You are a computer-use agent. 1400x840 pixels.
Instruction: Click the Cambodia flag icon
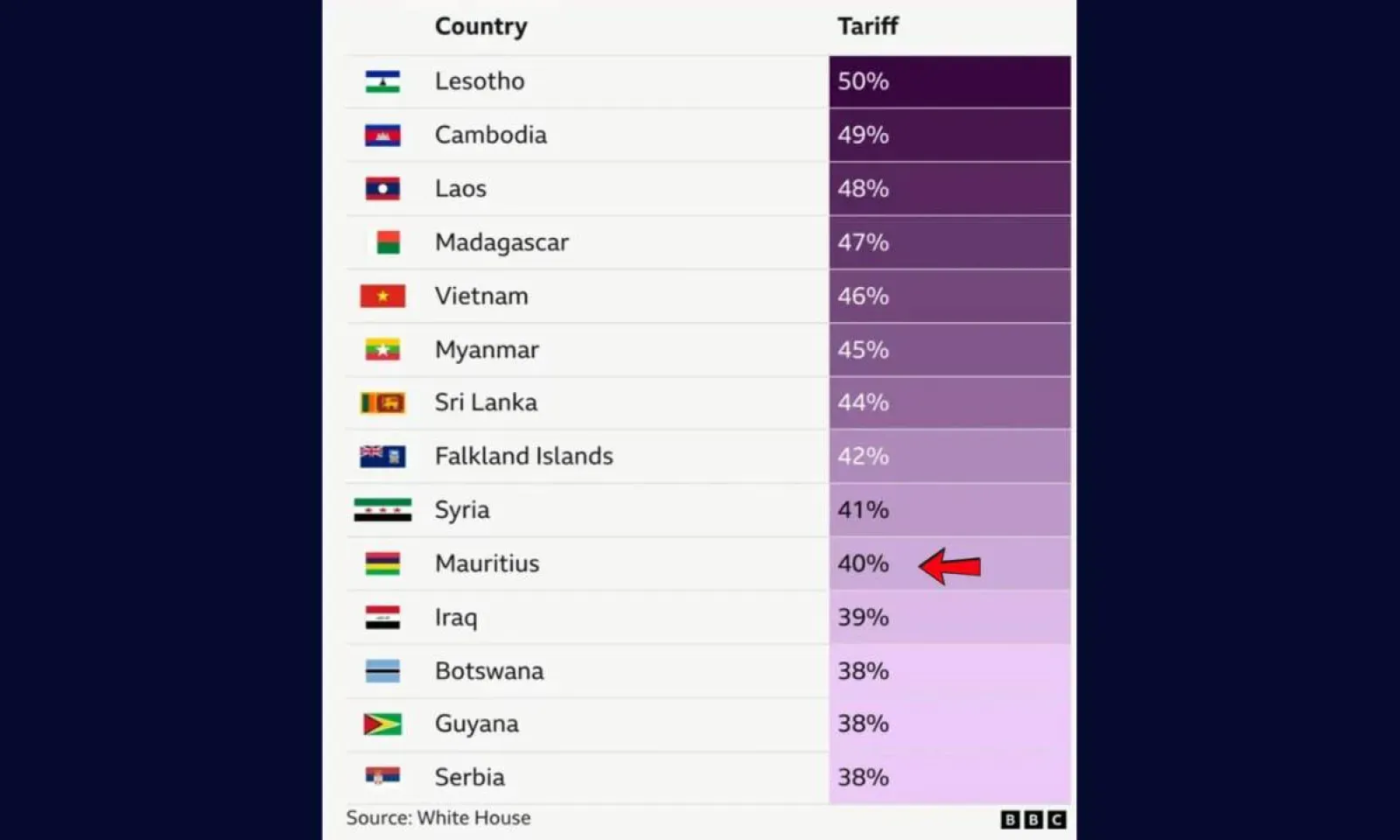coord(382,136)
